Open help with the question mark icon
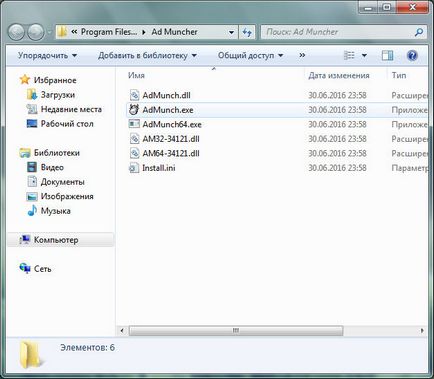 pyautogui.click(x=412, y=55)
